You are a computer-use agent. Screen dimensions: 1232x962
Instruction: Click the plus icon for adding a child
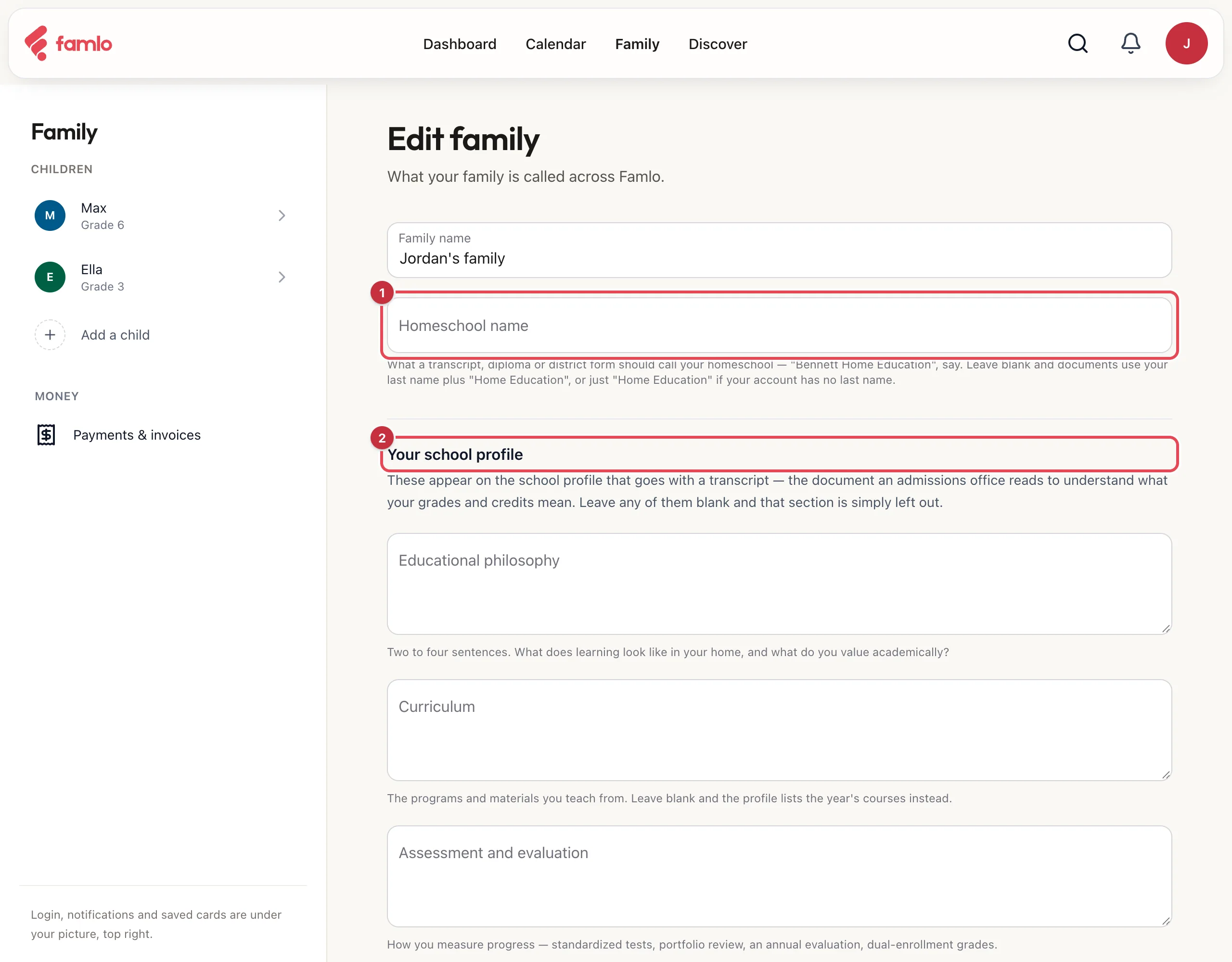[x=50, y=335]
